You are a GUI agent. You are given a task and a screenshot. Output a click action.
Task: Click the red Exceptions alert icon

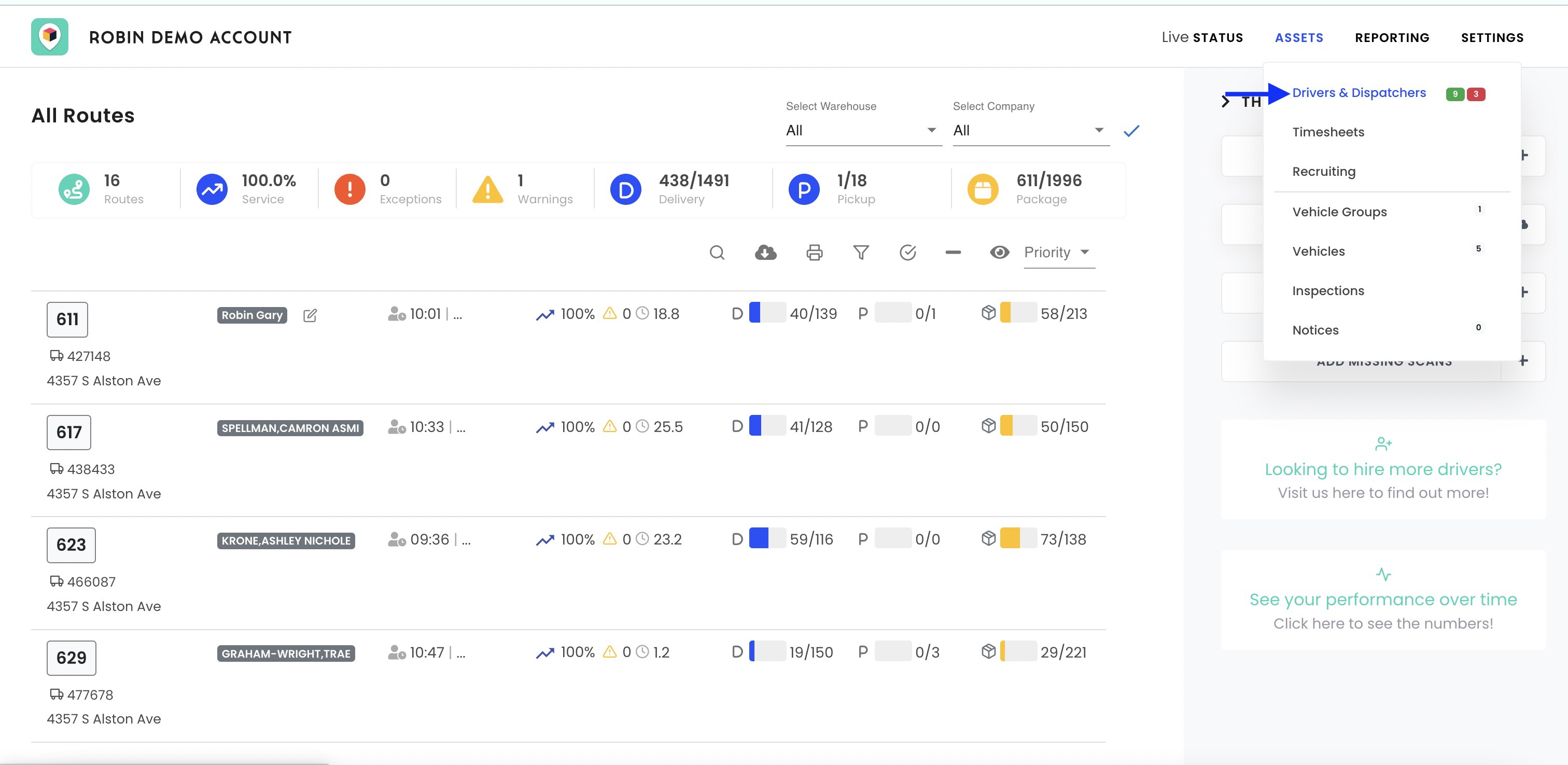(350, 189)
